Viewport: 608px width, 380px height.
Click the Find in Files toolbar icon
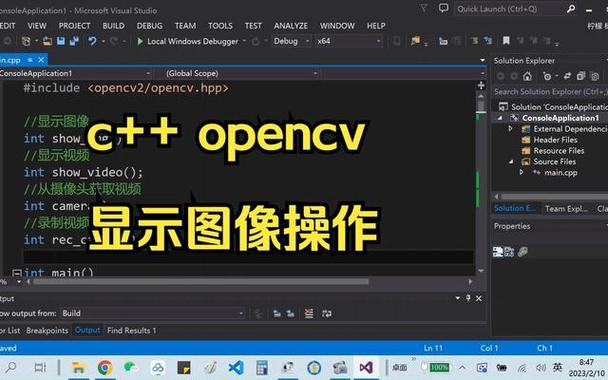[x=415, y=40]
